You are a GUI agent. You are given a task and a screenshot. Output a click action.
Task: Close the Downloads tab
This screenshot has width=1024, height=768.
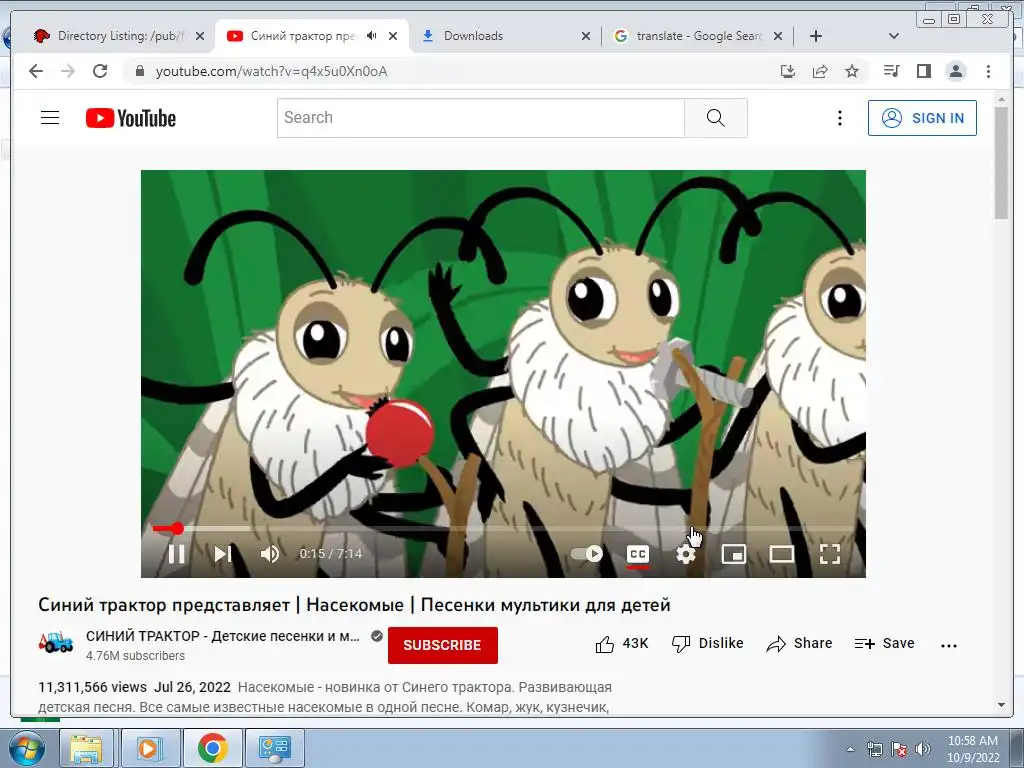[x=586, y=36]
